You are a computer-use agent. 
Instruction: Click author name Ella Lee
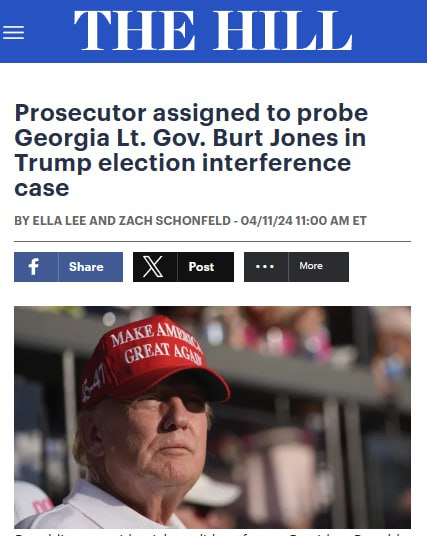[x=59, y=221]
